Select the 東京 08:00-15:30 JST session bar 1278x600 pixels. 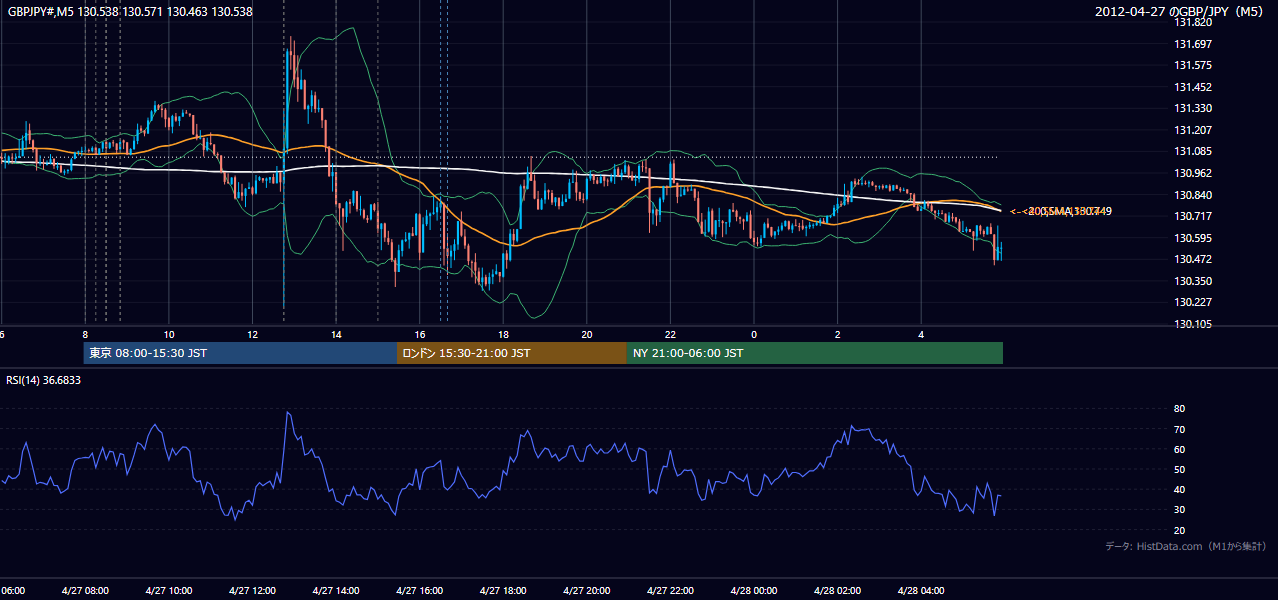coord(240,353)
